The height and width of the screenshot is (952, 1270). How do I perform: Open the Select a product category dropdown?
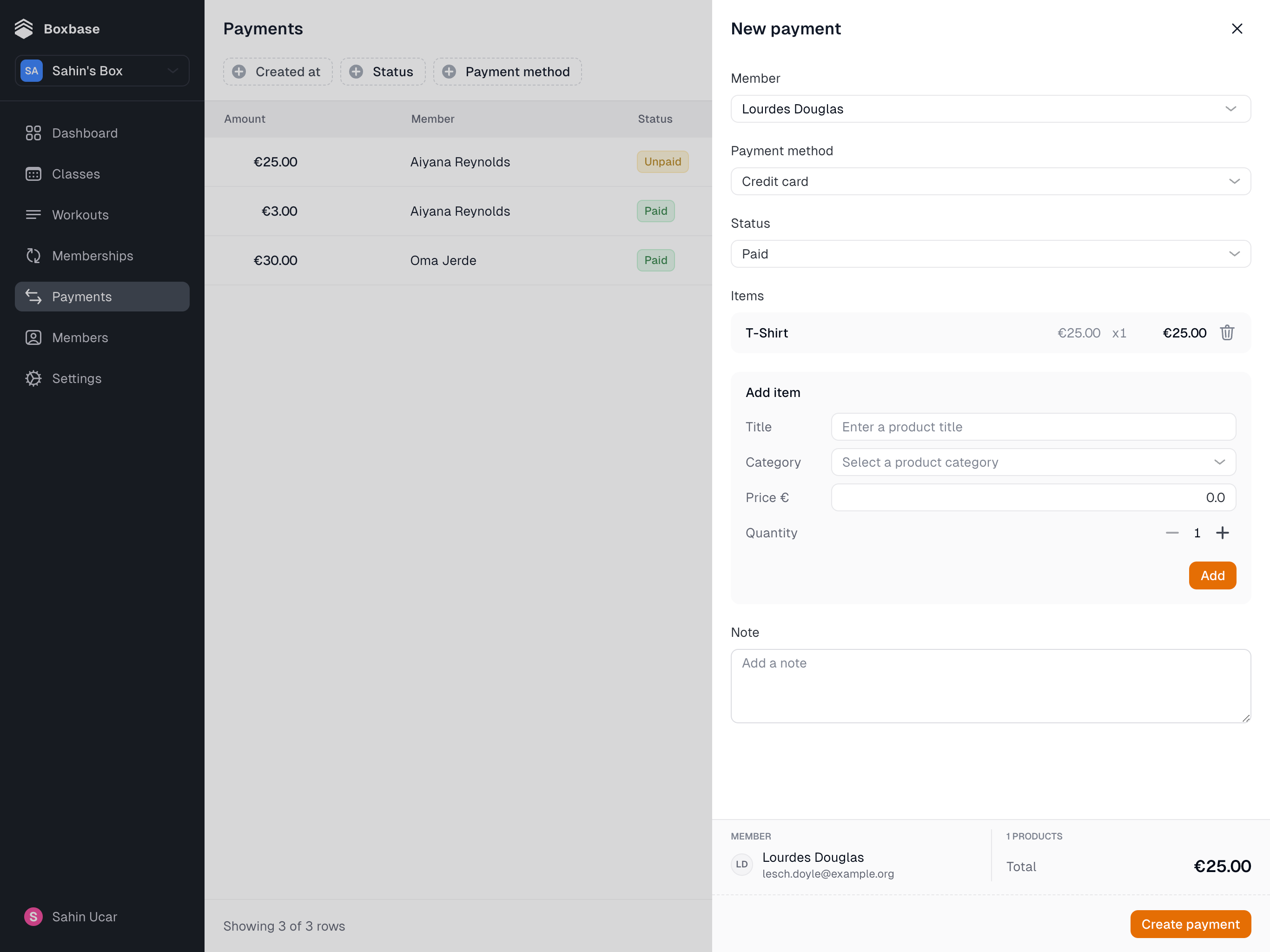point(1032,462)
